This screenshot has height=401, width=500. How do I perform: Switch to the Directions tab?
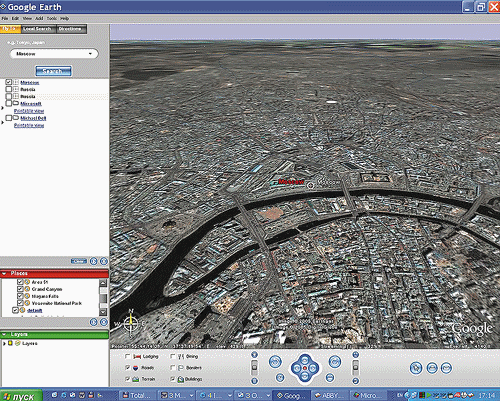pos(71,29)
